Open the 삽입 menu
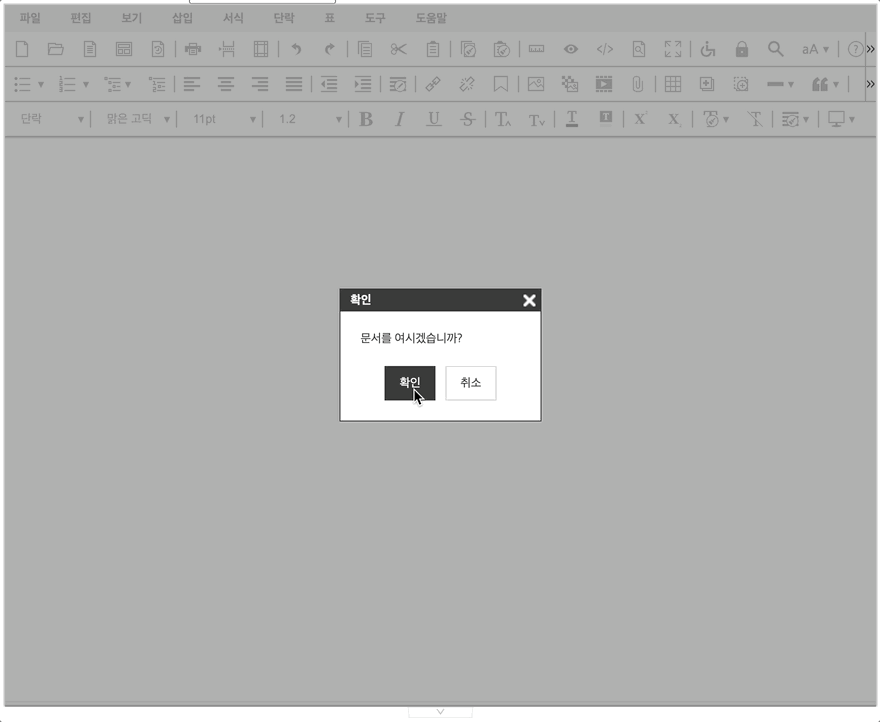This screenshot has height=722, width=880. [182, 18]
